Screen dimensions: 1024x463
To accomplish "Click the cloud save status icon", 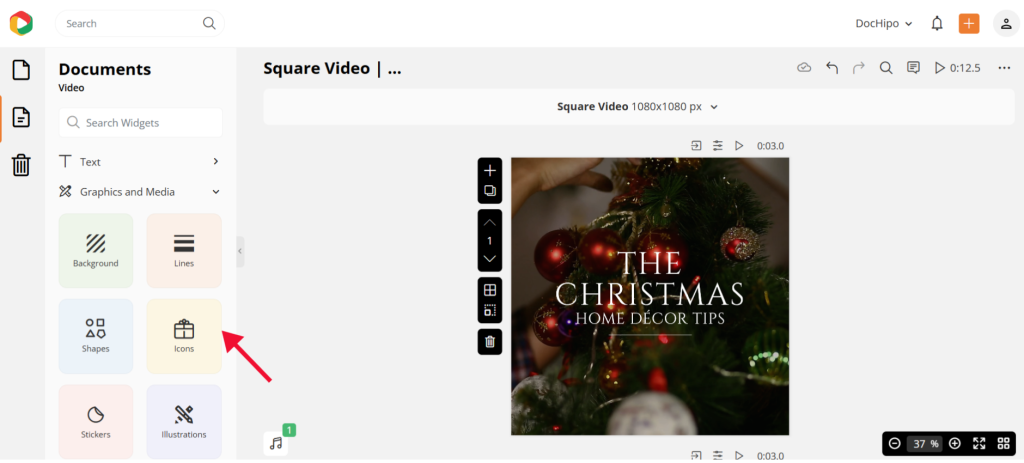I will pyautogui.click(x=805, y=68).
